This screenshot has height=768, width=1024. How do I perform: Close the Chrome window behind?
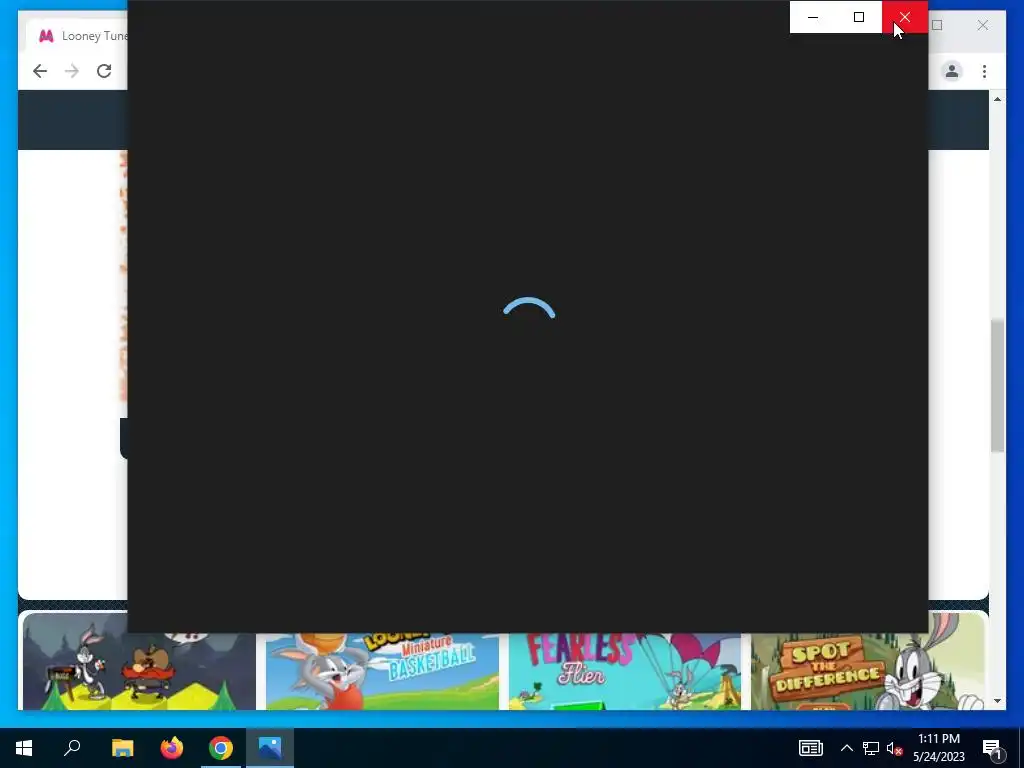tap(982, 25)
